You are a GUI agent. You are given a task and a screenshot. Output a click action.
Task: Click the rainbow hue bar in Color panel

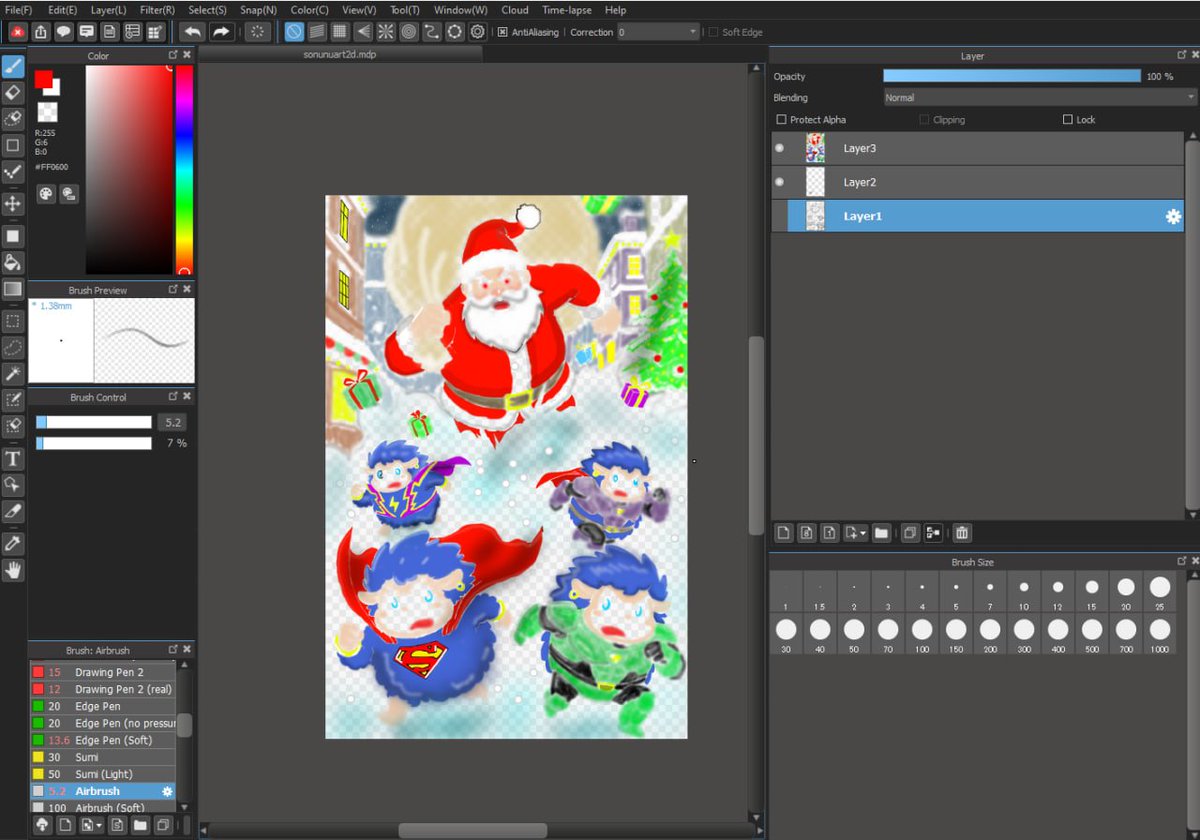tap(184, 170)
